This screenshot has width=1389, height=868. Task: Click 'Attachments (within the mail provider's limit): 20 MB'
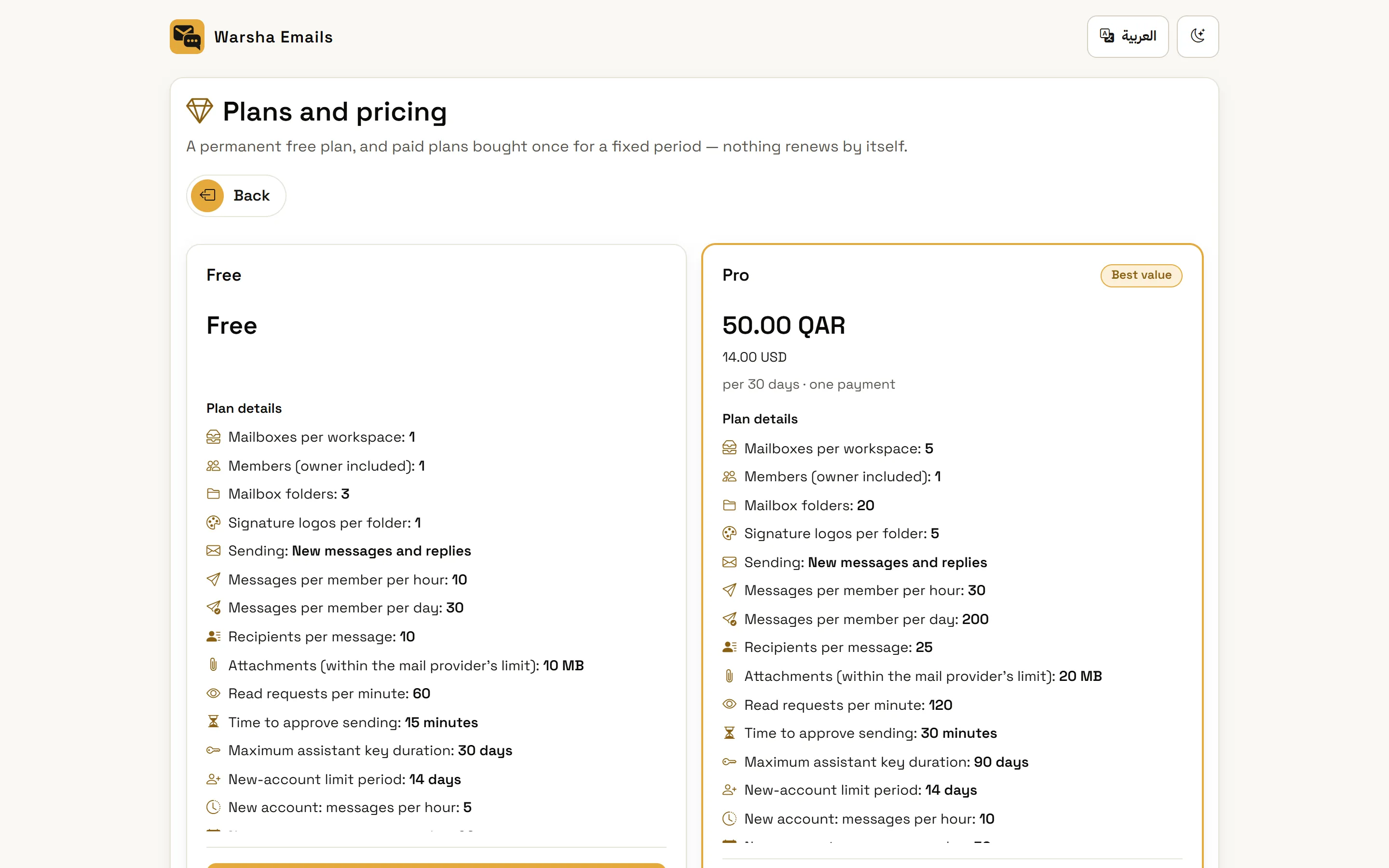(x=923, y=676)
